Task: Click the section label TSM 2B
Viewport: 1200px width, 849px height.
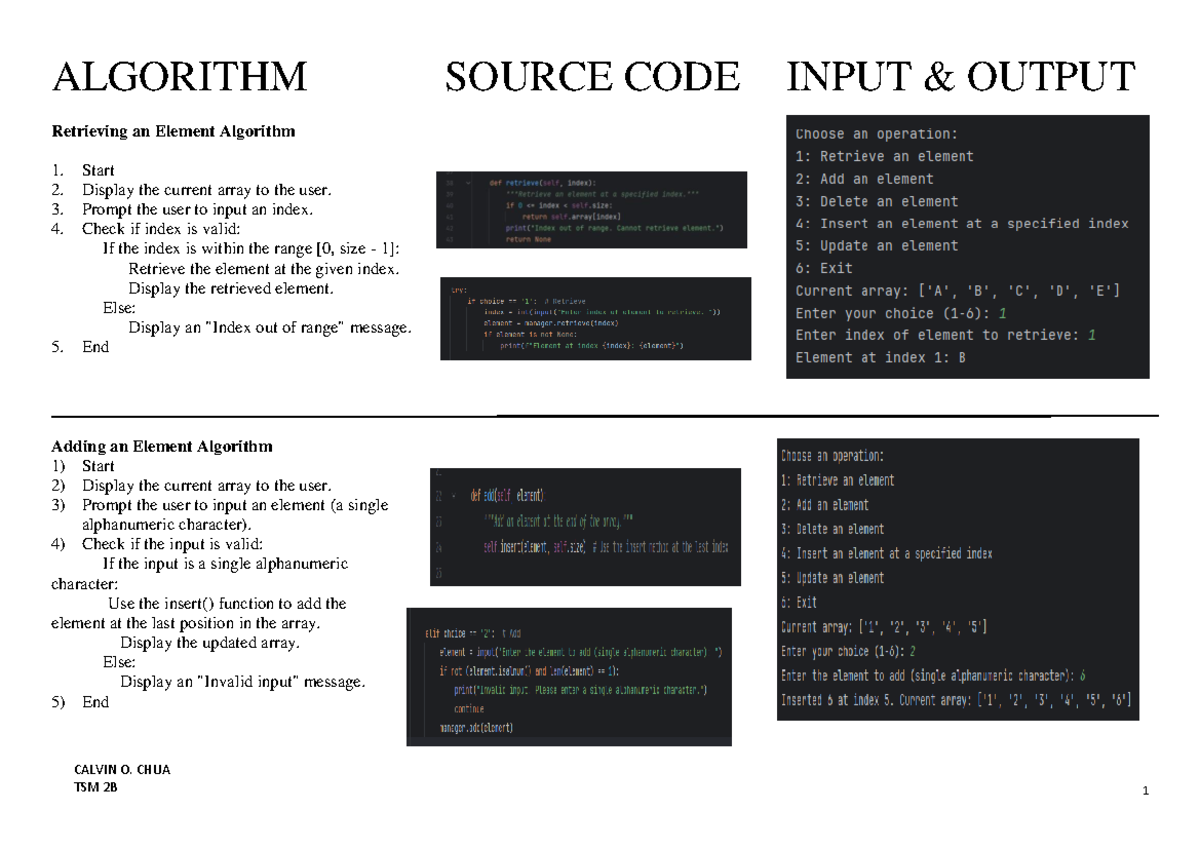Action: click(96, 787)
